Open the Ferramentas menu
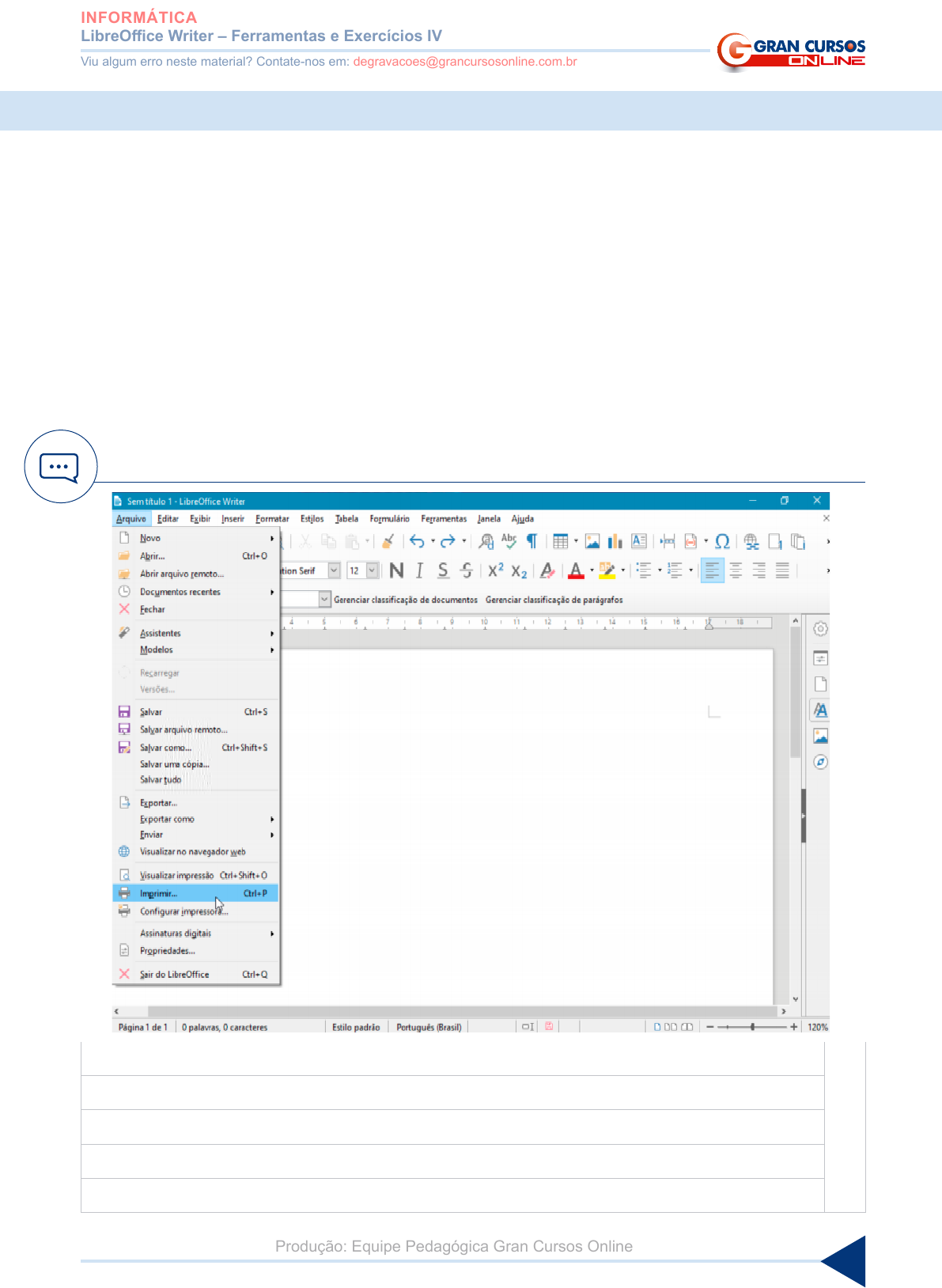Image resolution: width=942 pixels, height=1288 pixels. coord(444,519)
